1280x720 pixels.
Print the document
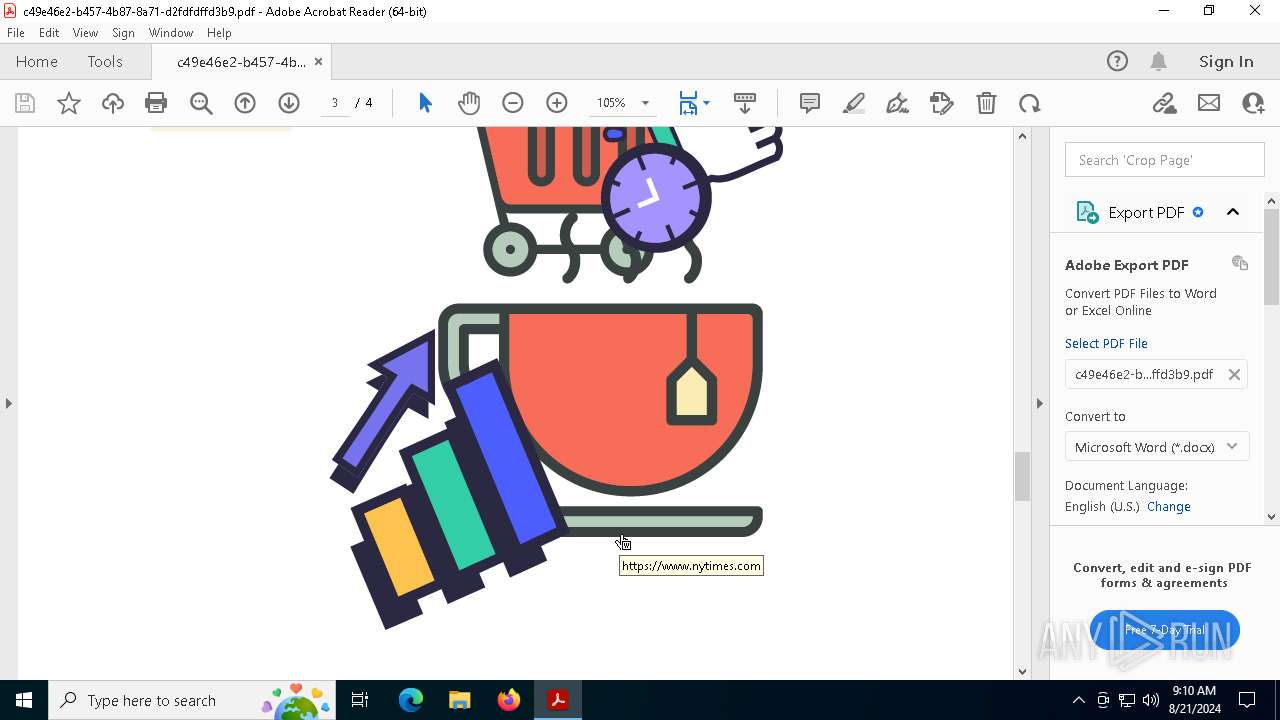point(156,103)
